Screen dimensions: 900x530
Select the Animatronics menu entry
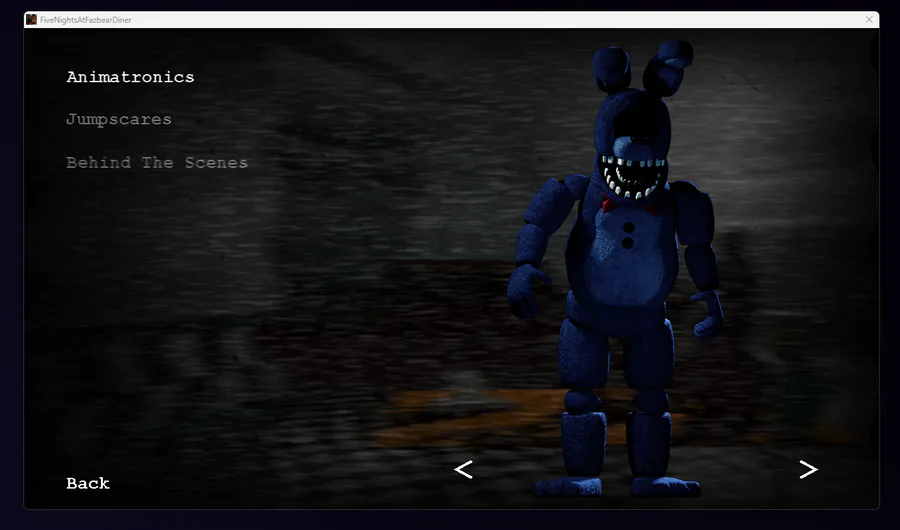tap(130, 77)
